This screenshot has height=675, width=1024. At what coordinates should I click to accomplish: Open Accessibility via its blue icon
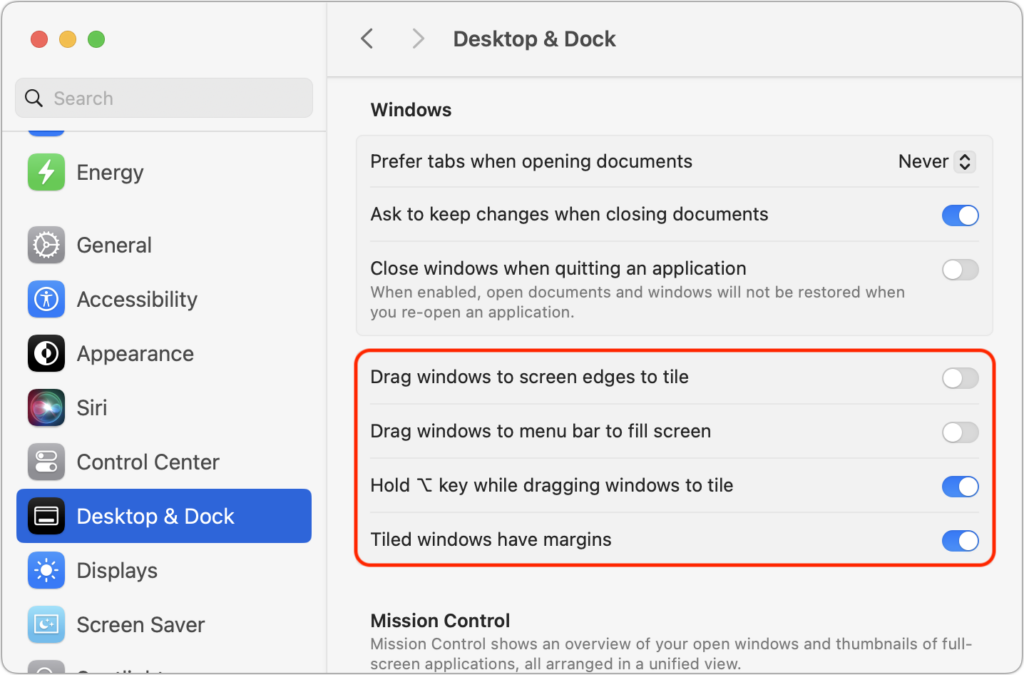(46, 299)
